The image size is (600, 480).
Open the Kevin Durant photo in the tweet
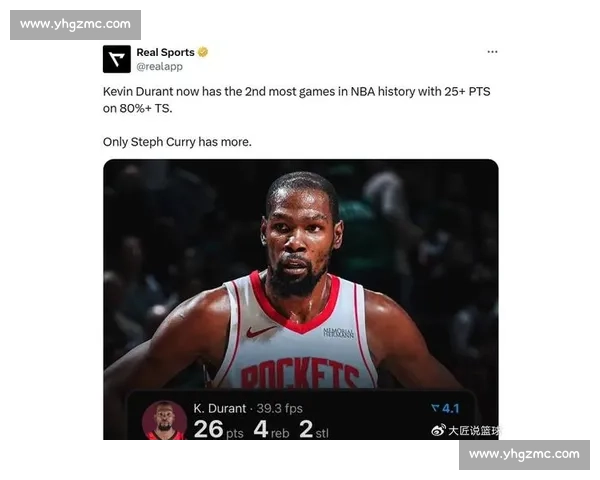coord(301,299)
